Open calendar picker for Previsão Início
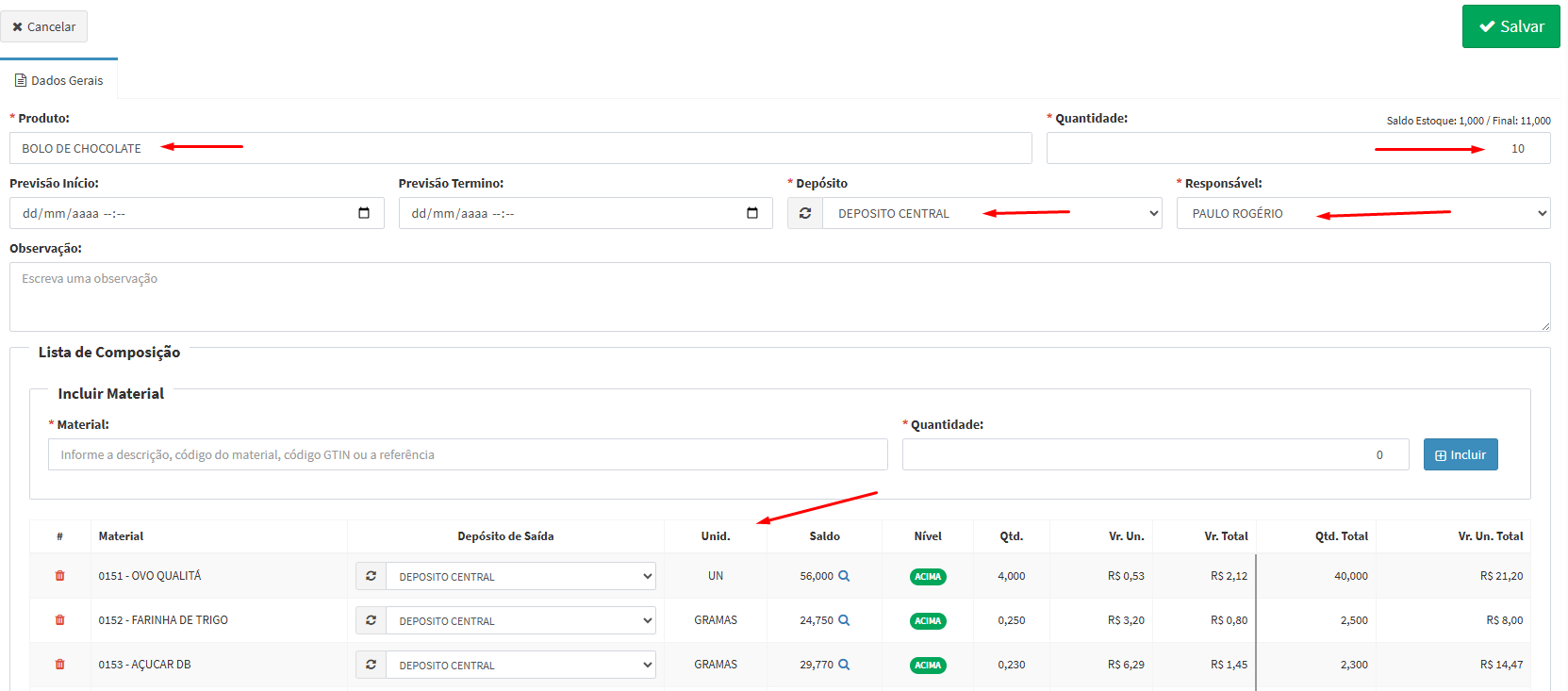 click(x=364, y=213)
